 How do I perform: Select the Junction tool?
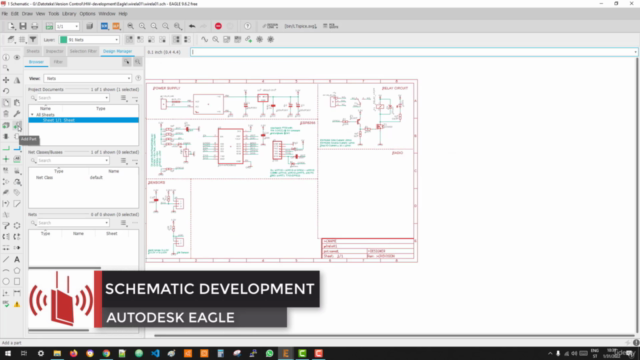coord(6,159)
